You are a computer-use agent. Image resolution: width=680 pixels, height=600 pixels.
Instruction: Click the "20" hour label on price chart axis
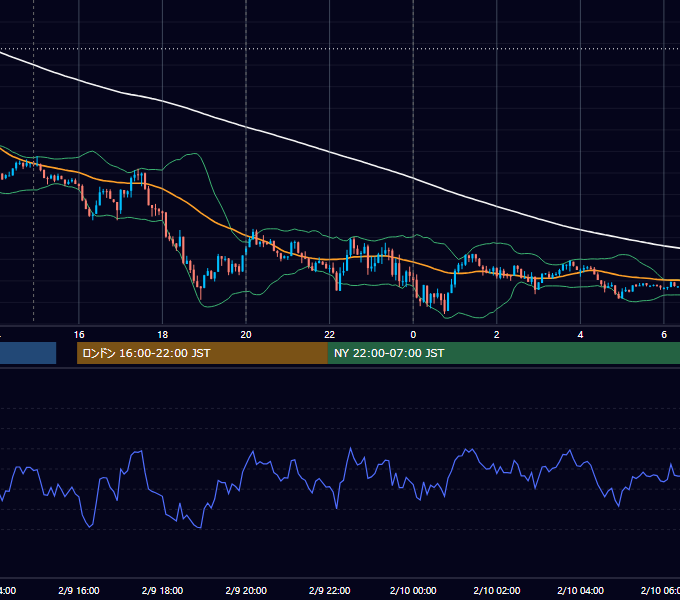[246, 334]
